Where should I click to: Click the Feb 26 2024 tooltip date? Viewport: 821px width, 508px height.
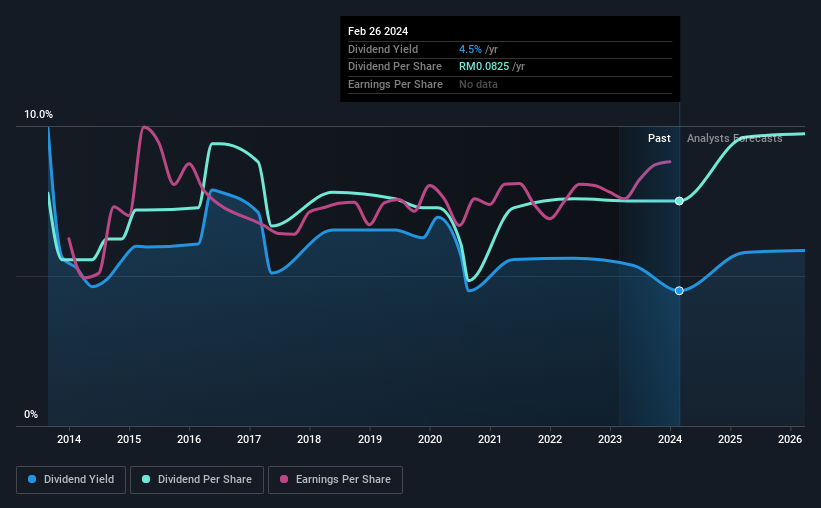(x=378, y=31)
